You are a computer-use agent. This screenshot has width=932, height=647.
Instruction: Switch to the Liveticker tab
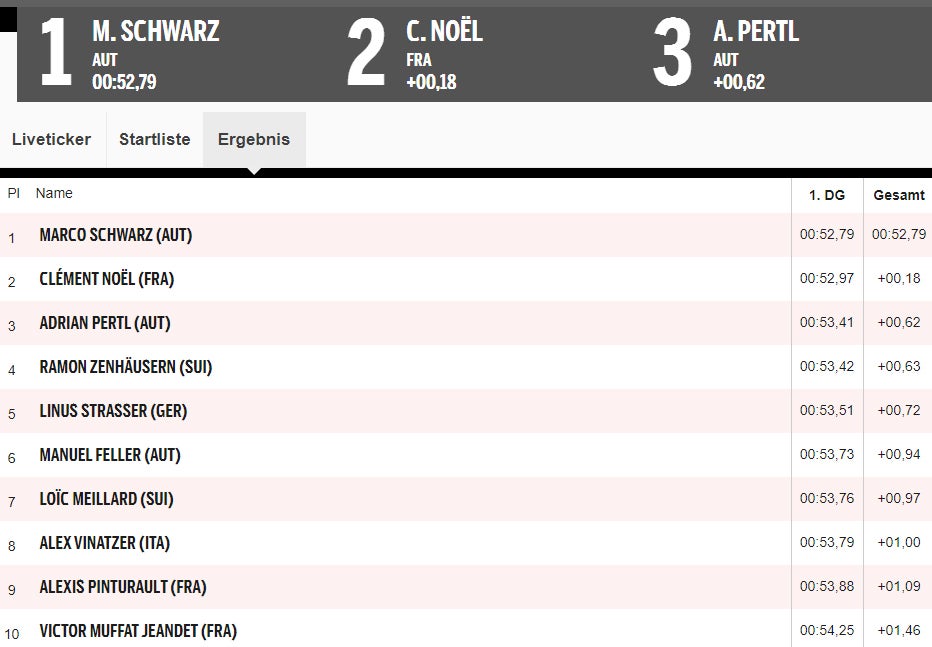pyautogui.click(x=51, y=140)
